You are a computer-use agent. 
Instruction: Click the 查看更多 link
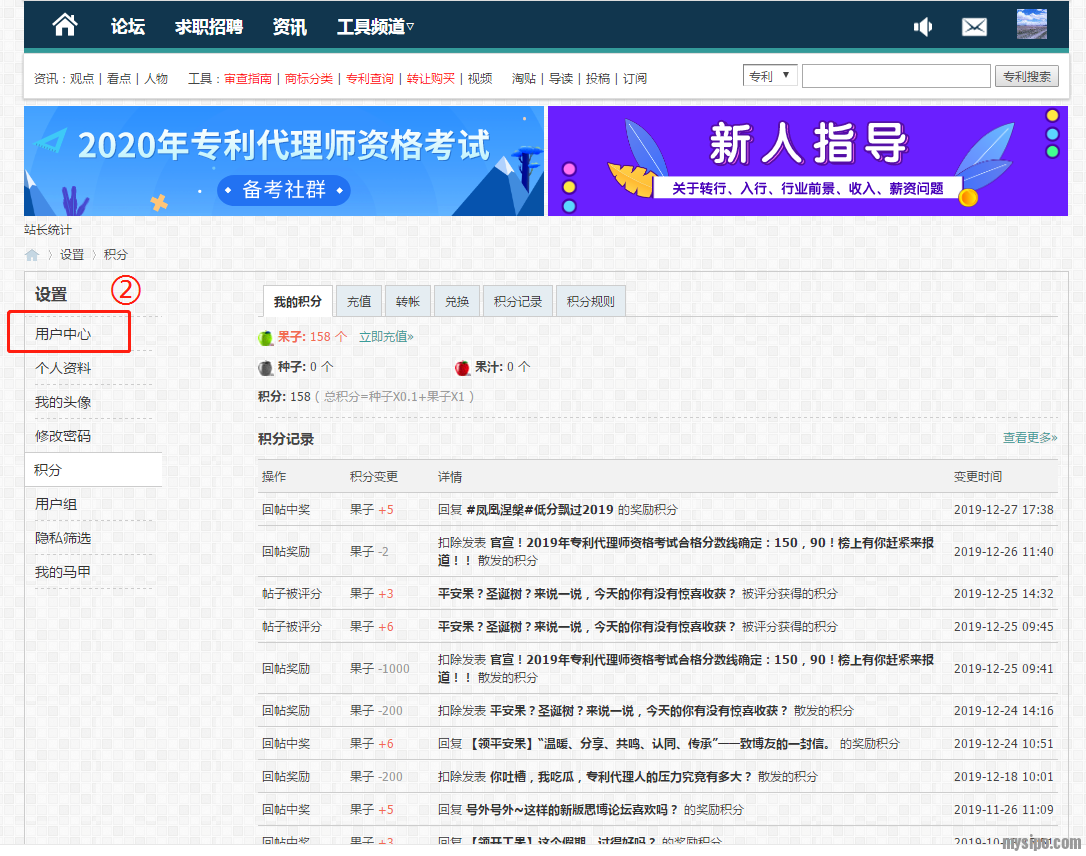click(x=1029, y=438)
